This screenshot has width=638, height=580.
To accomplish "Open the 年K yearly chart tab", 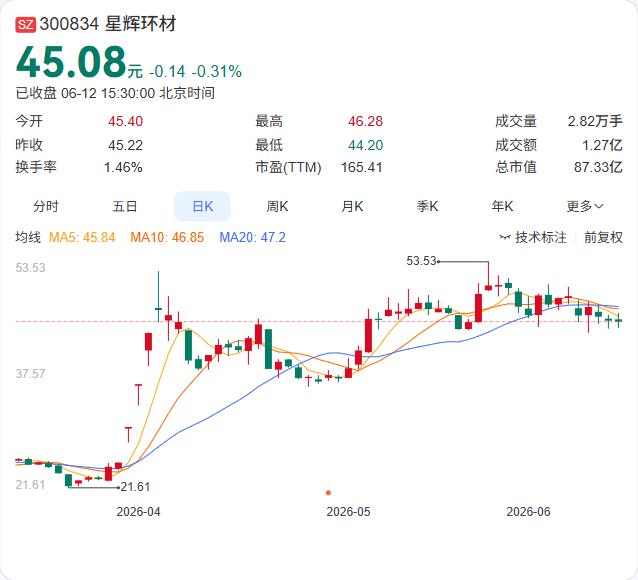I will pyautogui.click(x=503, y=206).
